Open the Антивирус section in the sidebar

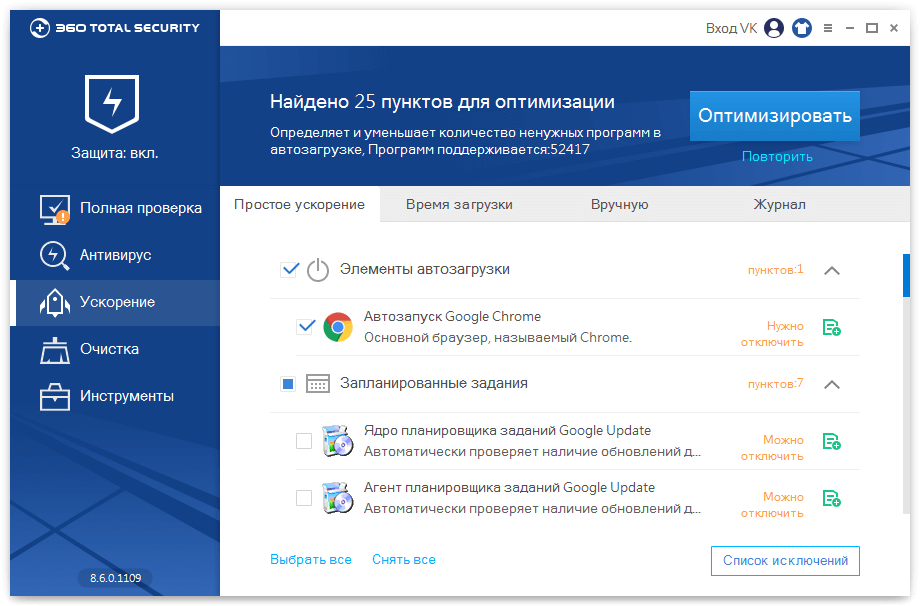coord(110,255)
